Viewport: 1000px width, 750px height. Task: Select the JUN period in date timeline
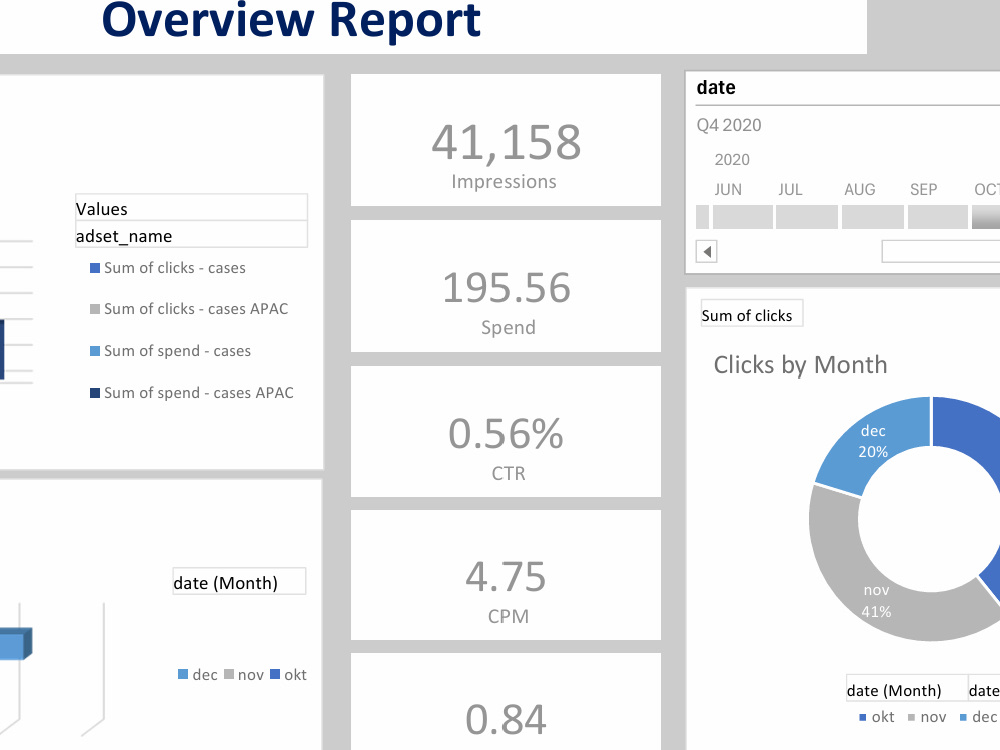click(x=742, y=217)
